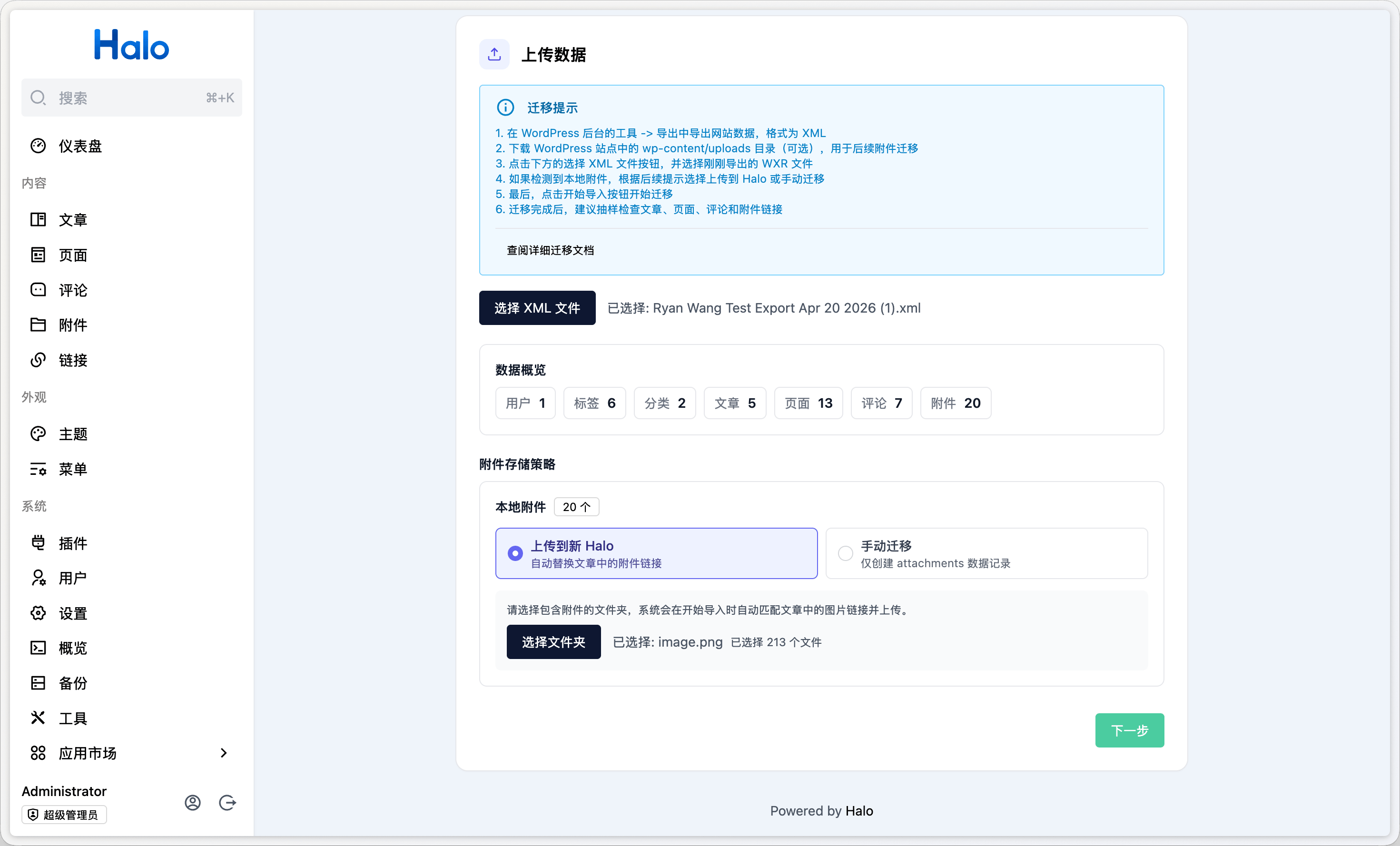Click the plugins plug icon

point(38,542)
